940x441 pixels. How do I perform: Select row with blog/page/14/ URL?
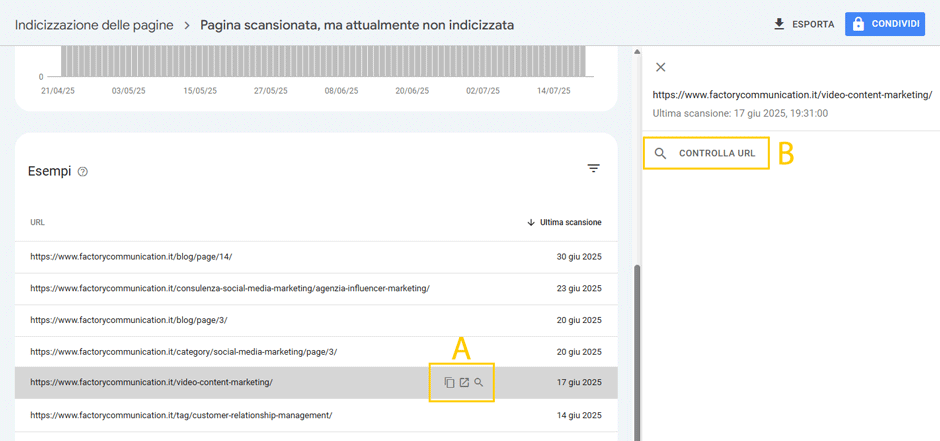pyautogui.click(x=316, y=256)
